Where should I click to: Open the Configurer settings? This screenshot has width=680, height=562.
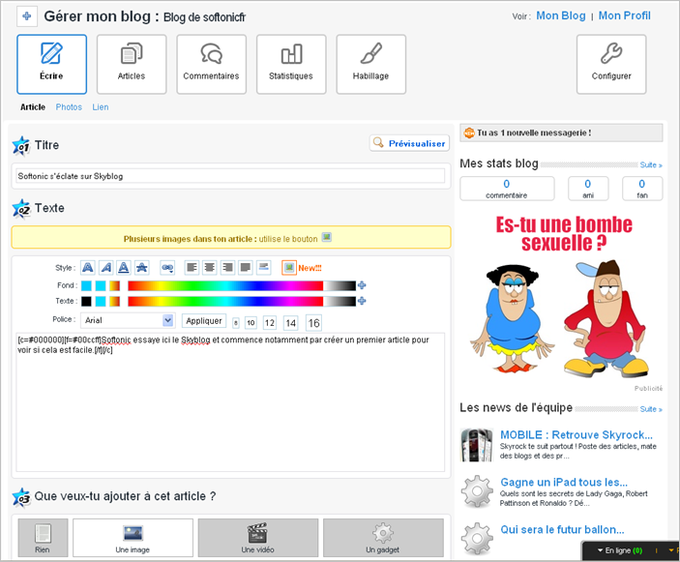pos(611,64)
